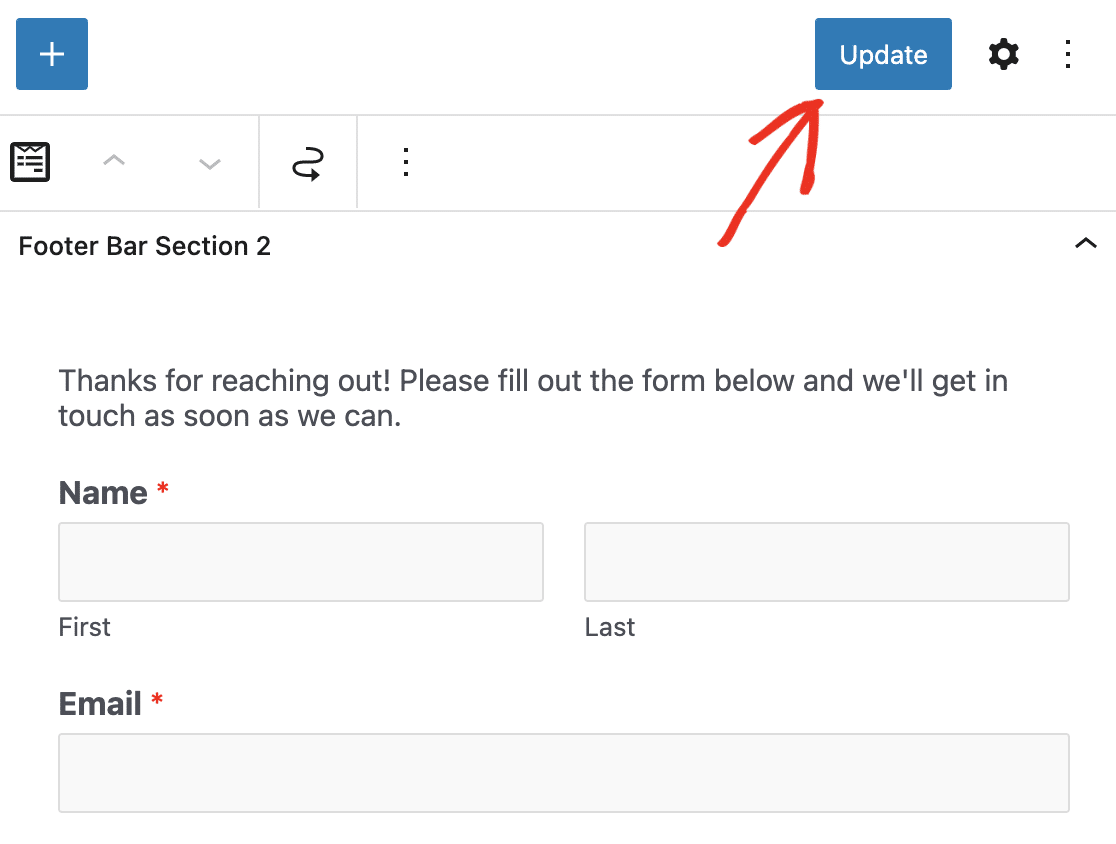Screen dimensions: 1116x844
Task: Move the form block down using the down arrow
Action: (x=208, y=161)
